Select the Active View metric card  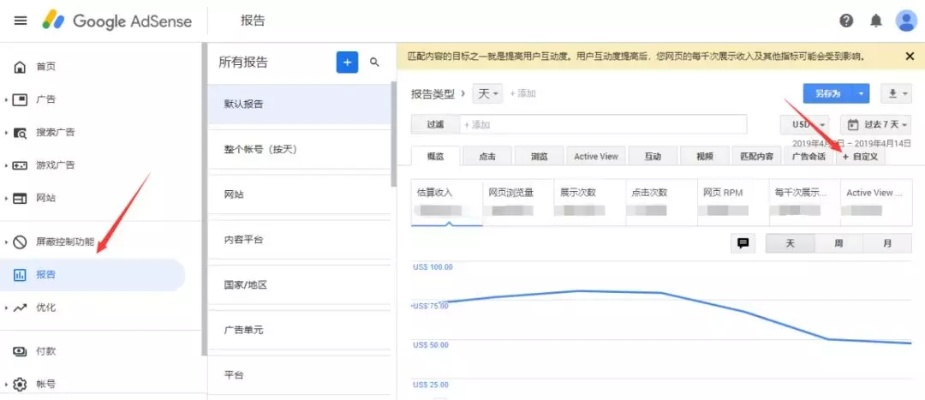pyautogui.click(x=876, y=202)
